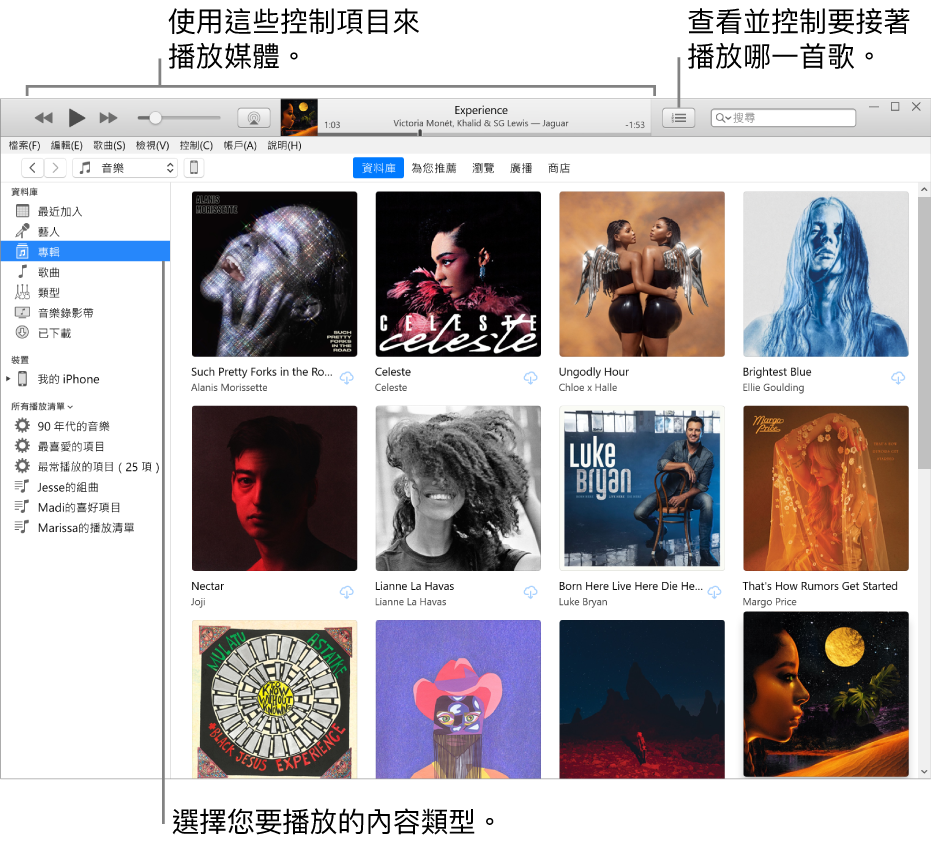931x841 pixels.
Task: Click the Margo Price artist name
Action: pyautogui.click(x=770, y=602)
